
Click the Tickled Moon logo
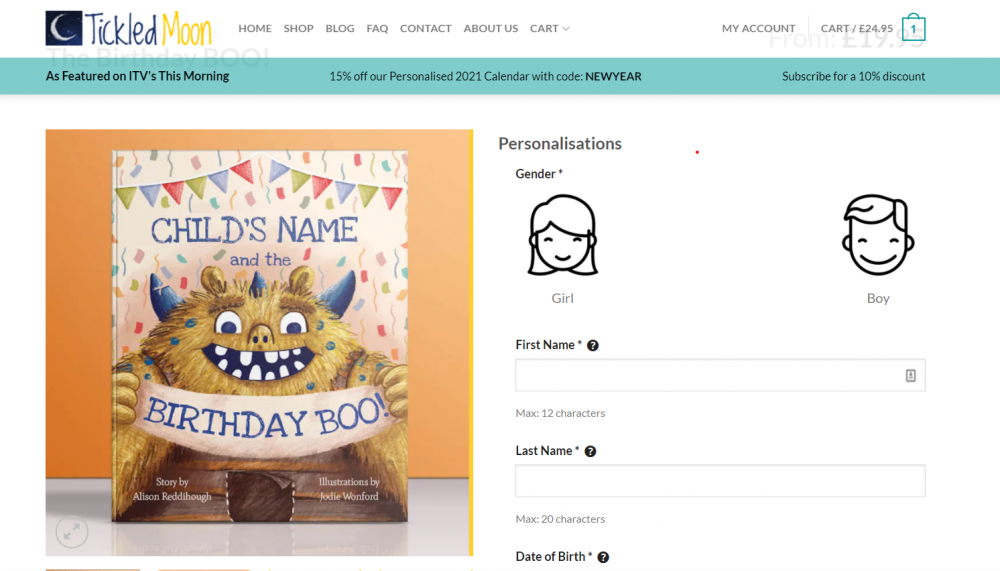(128, 28)
